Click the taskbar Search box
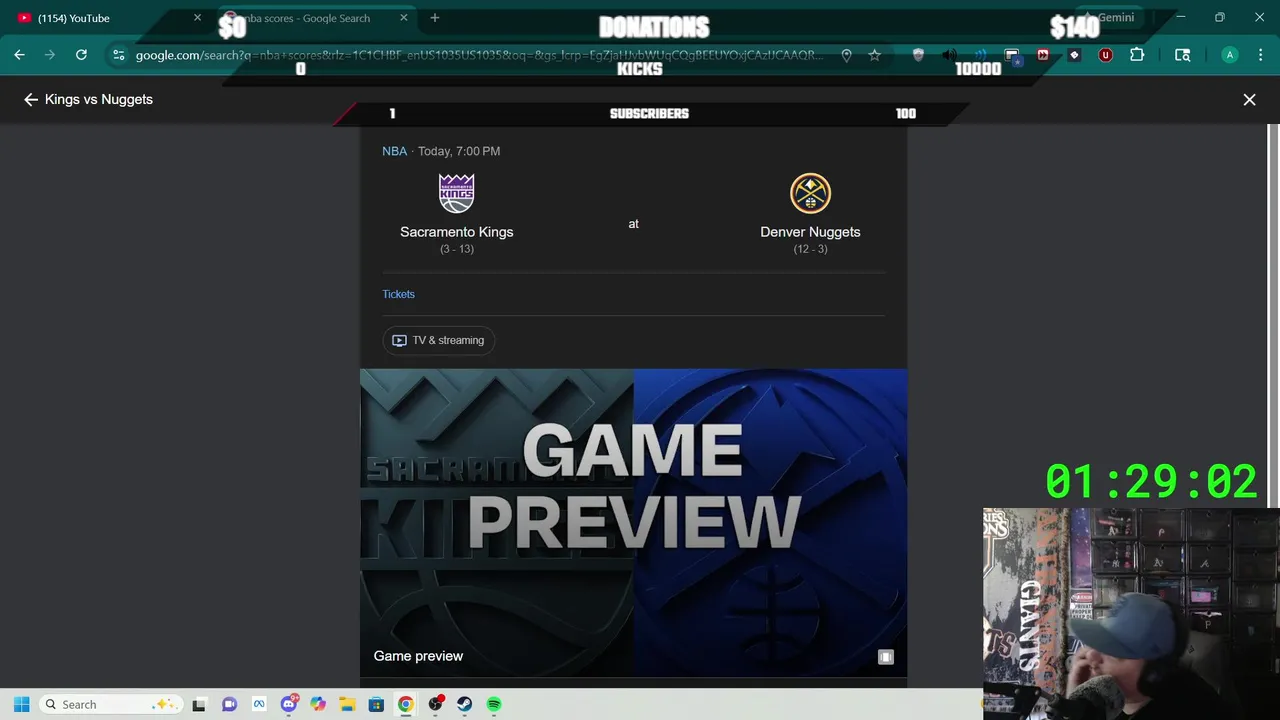This screenshot has height=720, width=1280. 111,704
